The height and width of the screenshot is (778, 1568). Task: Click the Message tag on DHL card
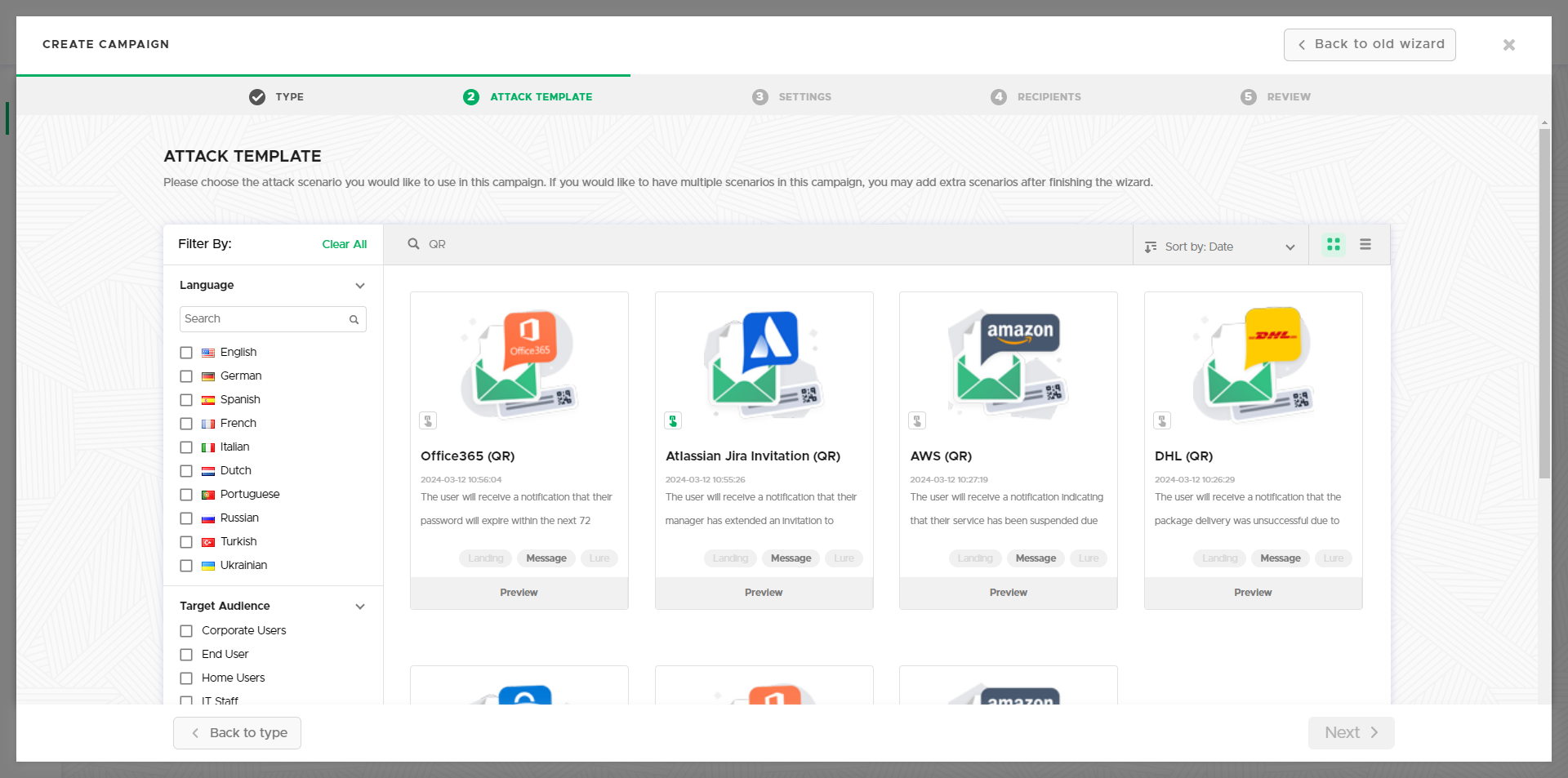coord(1281,558)
